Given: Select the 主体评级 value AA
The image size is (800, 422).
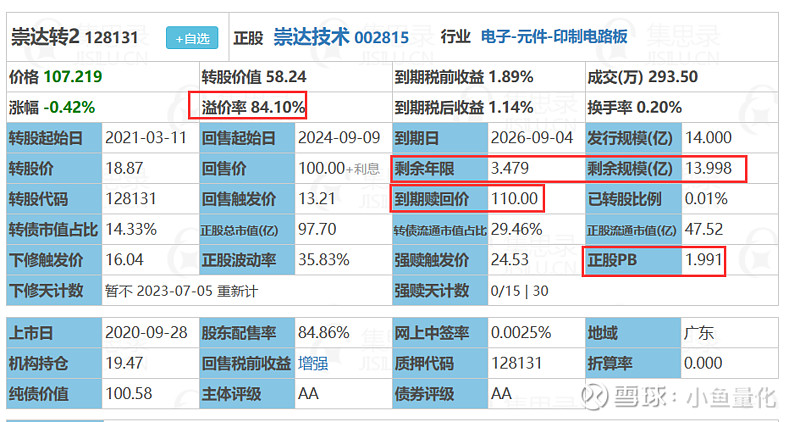Looking at the screenshot, I should tap(309, 393).
